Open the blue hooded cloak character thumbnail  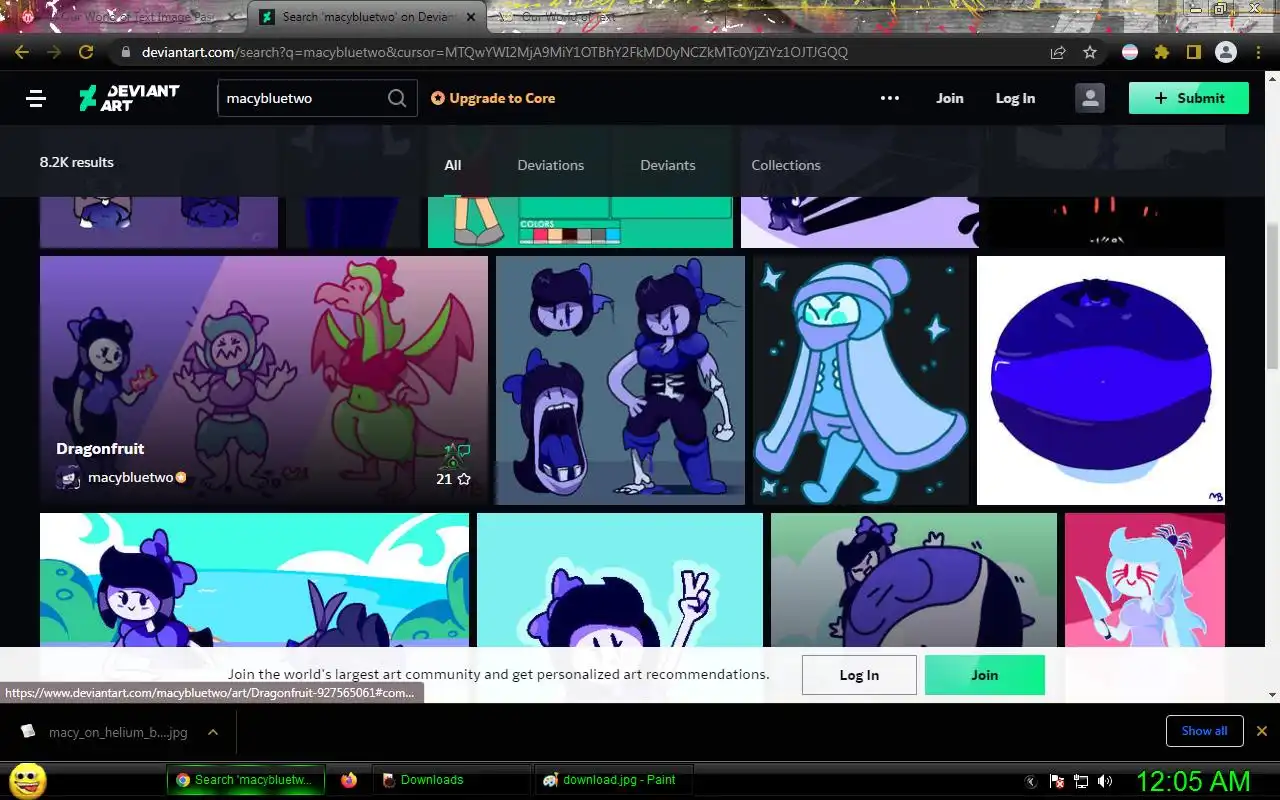(x=861, y=380)
